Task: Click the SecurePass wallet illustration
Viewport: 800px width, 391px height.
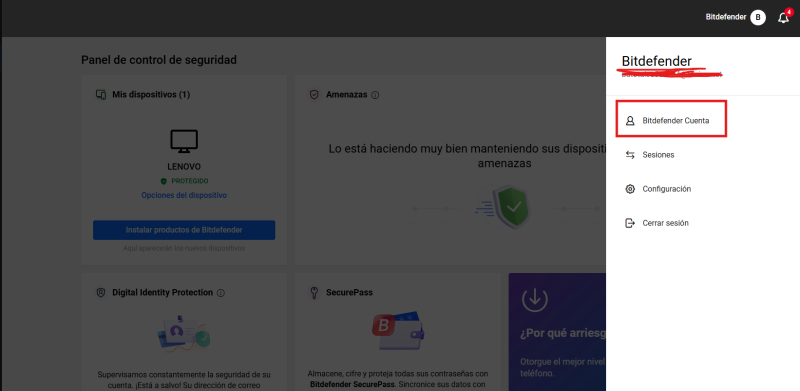Action: pyautogui.click(x=398, y=330)
